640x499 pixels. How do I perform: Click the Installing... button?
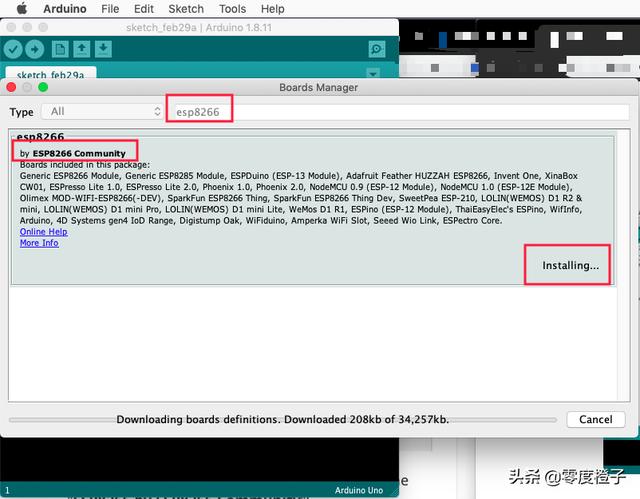pos(570,265)
